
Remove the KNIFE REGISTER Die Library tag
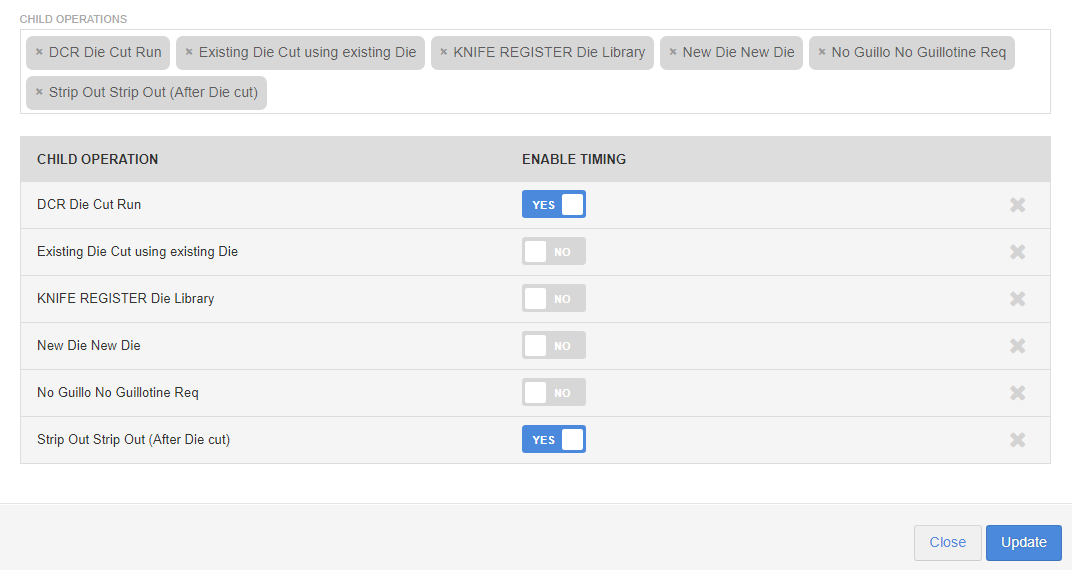coord(444,52)
